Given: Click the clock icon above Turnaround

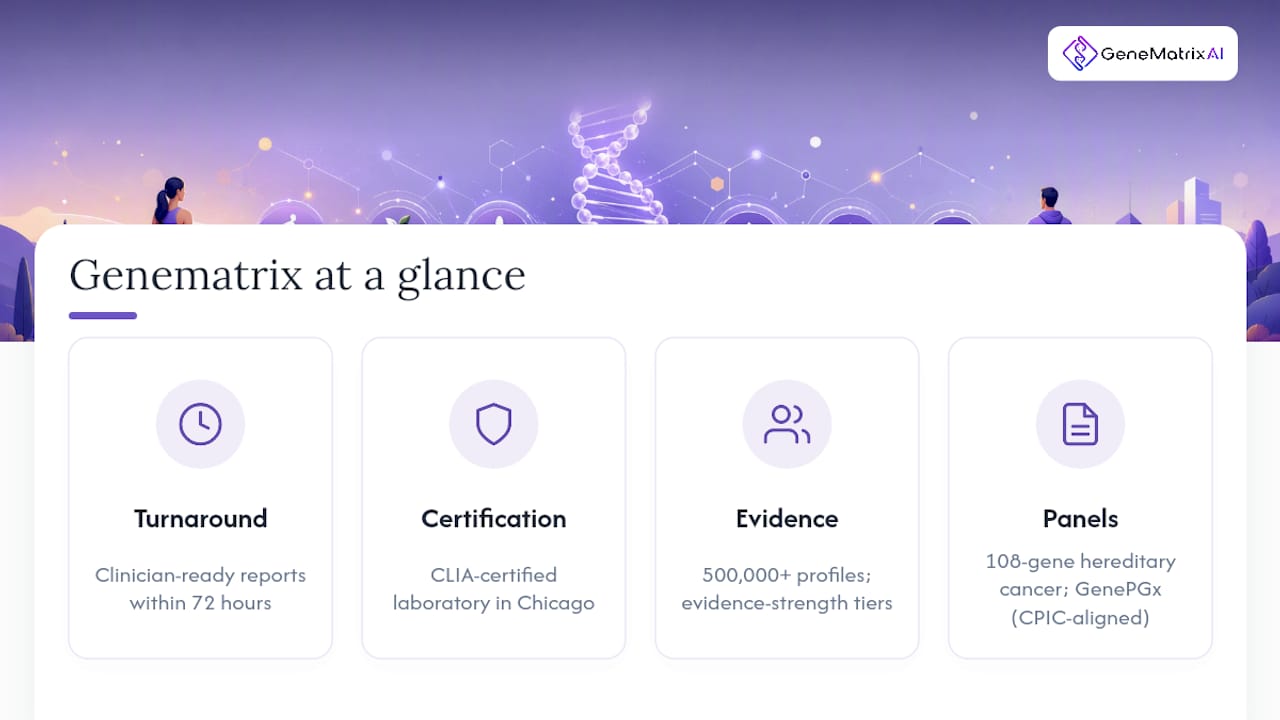Looking at the screenshot, I should click(200, 424).
